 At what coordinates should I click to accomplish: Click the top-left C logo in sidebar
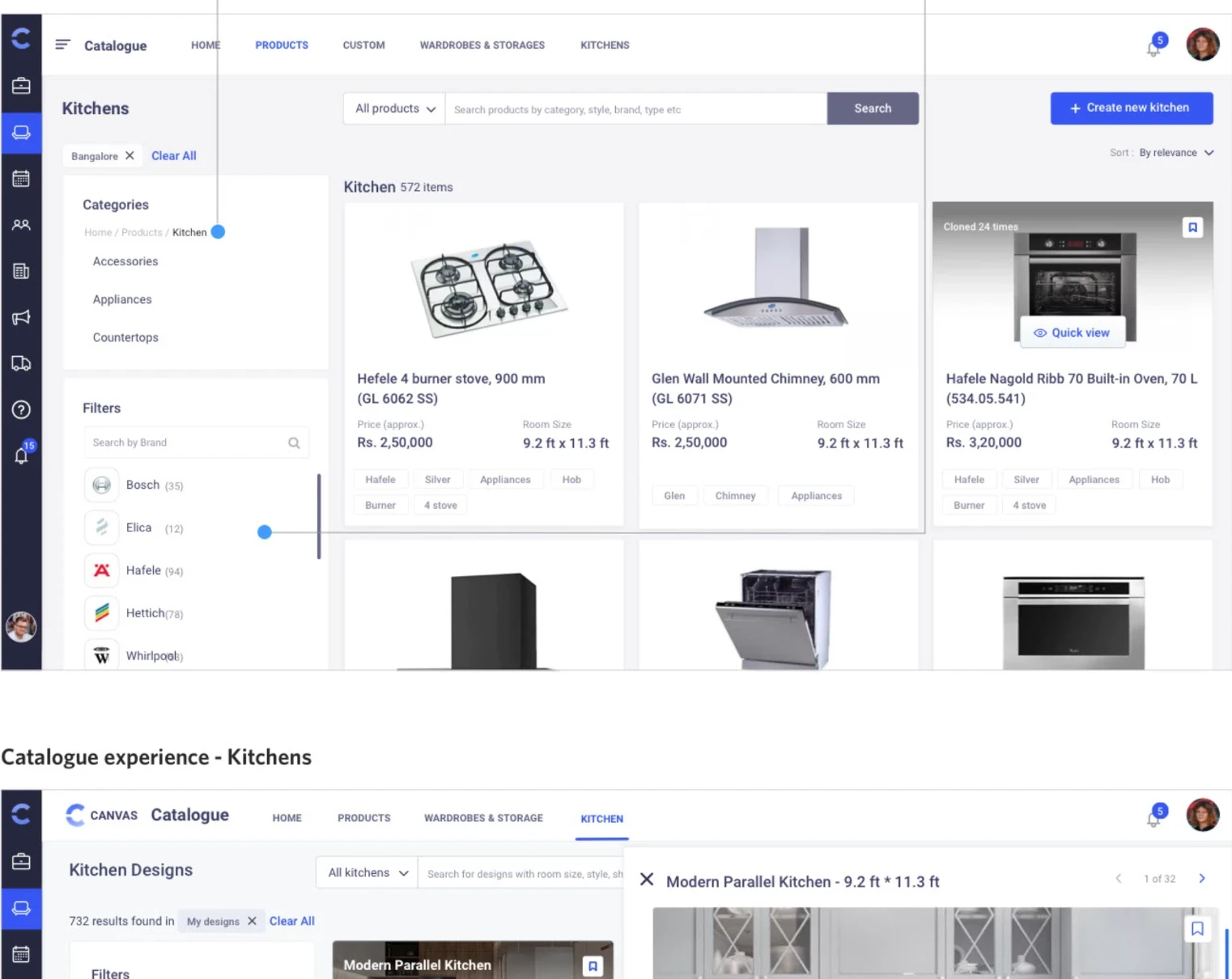(x=21, y=38)
